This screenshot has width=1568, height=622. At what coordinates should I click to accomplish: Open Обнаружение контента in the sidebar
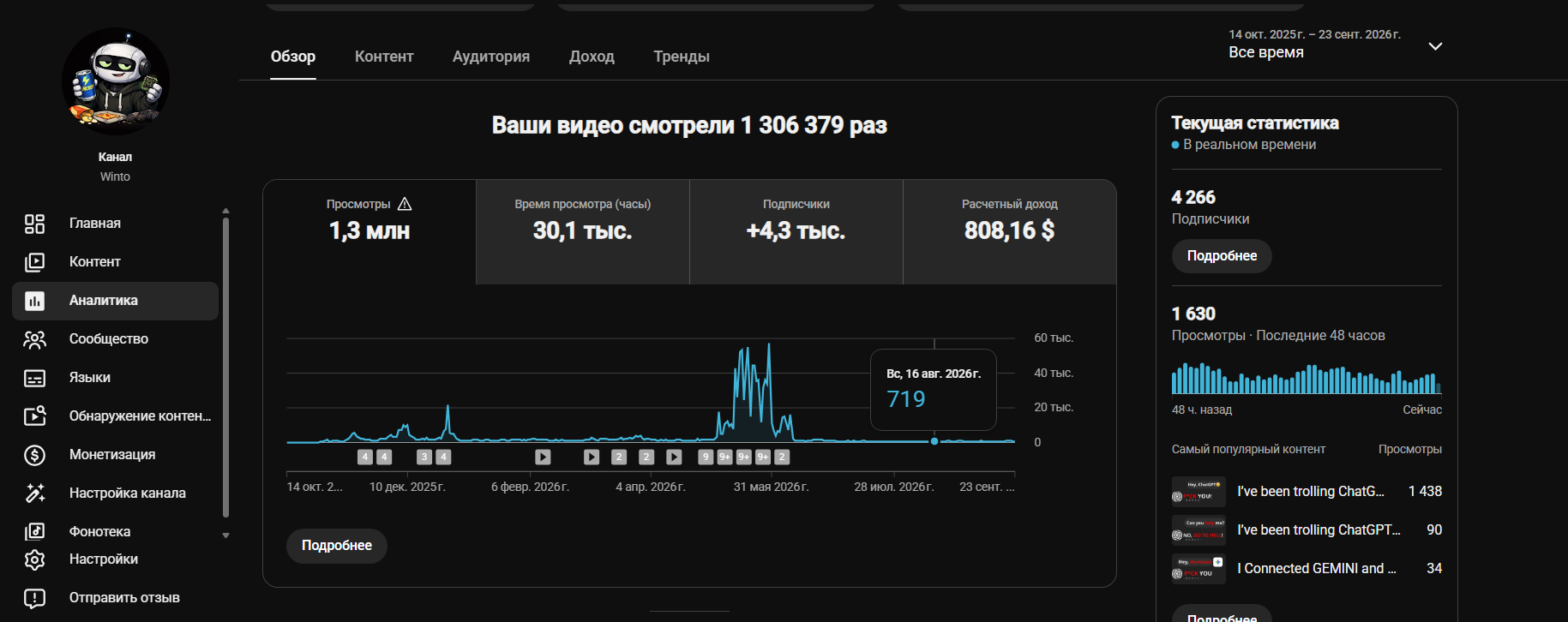tap(115, 416)
